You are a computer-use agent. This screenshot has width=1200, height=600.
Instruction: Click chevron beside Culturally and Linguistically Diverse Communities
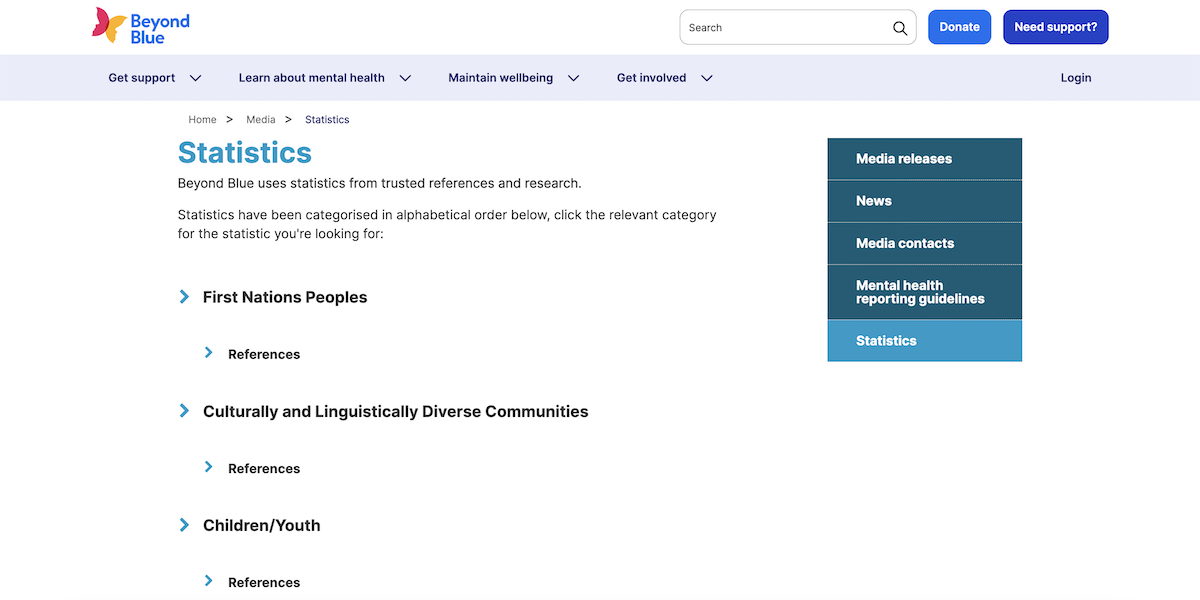tap(184, 411)
